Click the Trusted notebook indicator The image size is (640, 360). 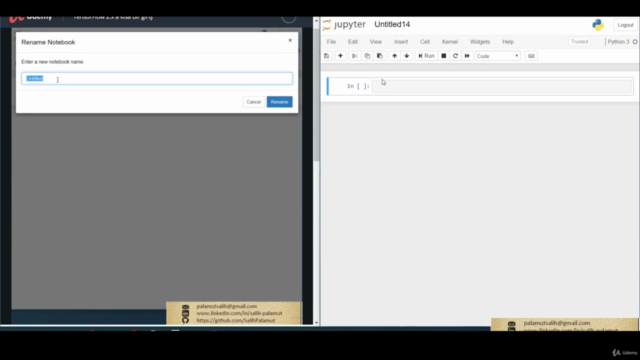pyautogui.click(x=579, y=42)
